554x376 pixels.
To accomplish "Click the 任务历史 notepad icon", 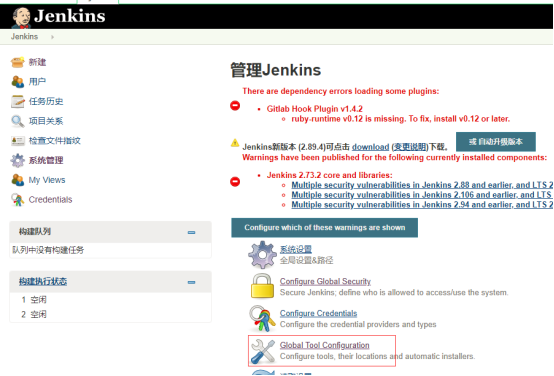I will coord(17,102).
